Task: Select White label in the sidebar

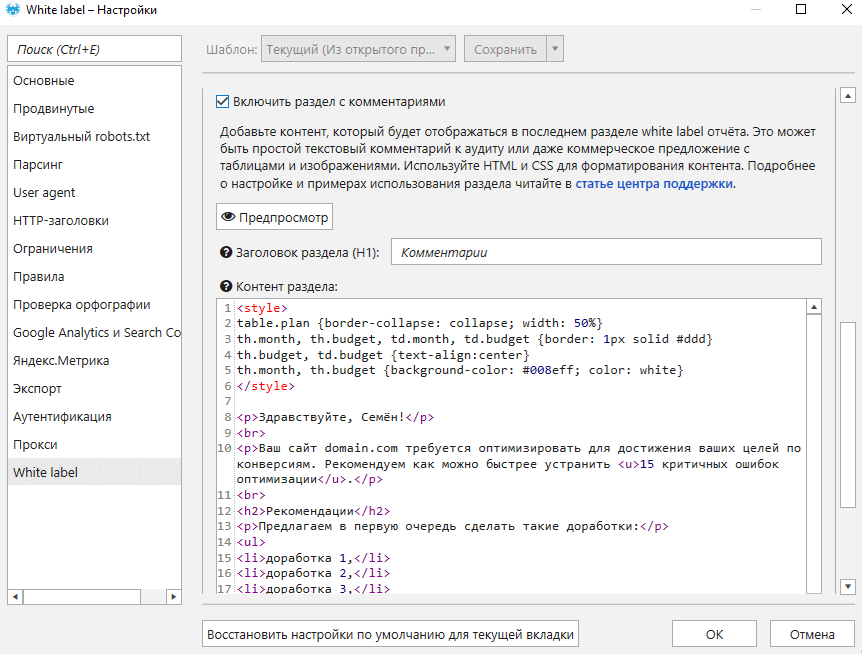Action: tap(94, 473)
